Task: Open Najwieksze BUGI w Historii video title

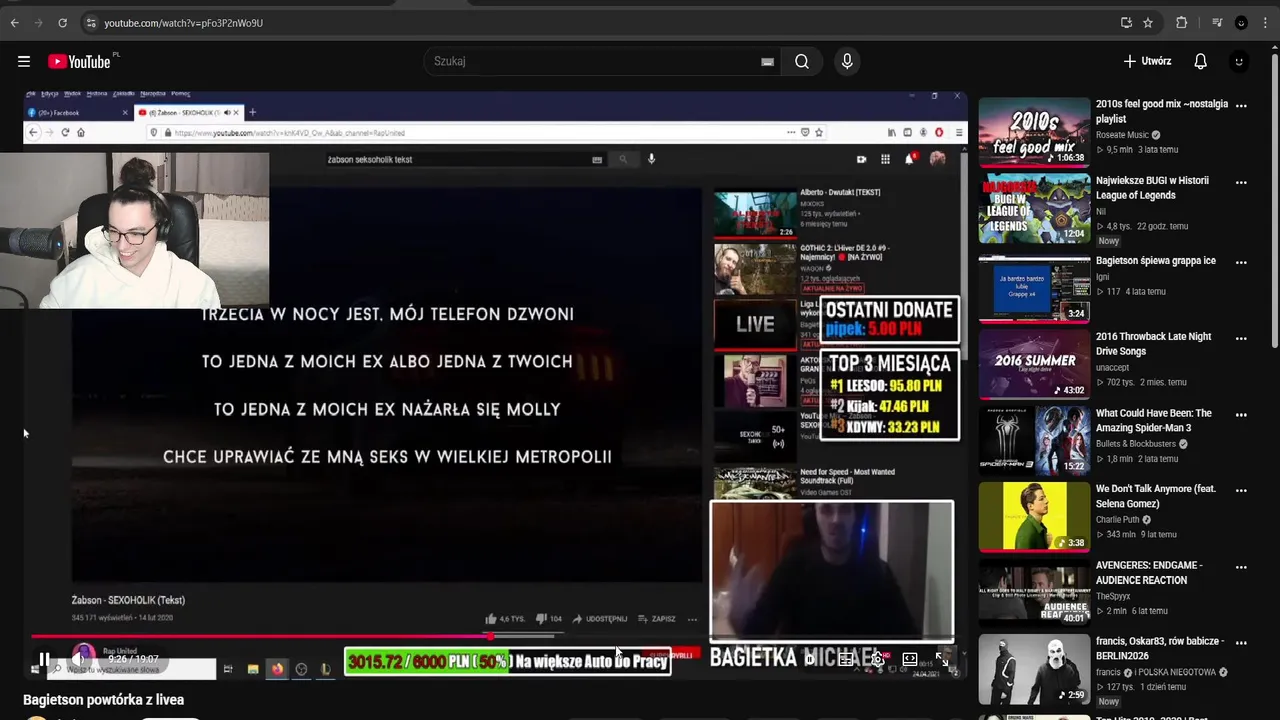Action: 1152,188
